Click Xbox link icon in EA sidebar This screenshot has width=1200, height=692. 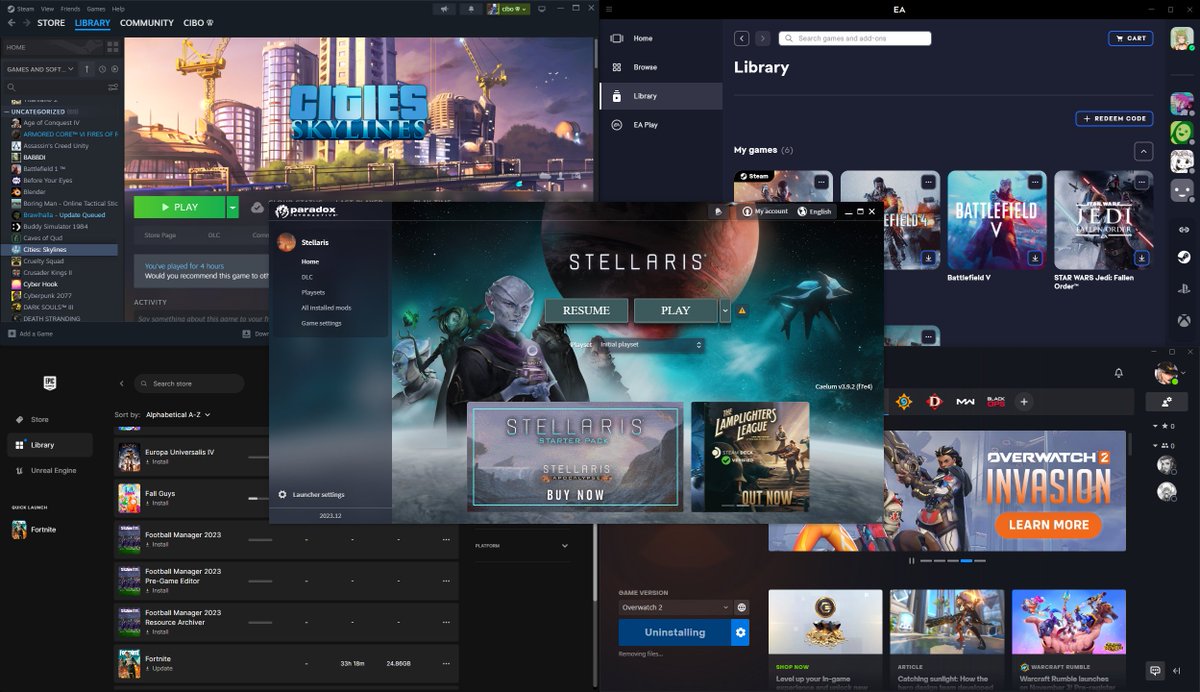coord(1183,321)
